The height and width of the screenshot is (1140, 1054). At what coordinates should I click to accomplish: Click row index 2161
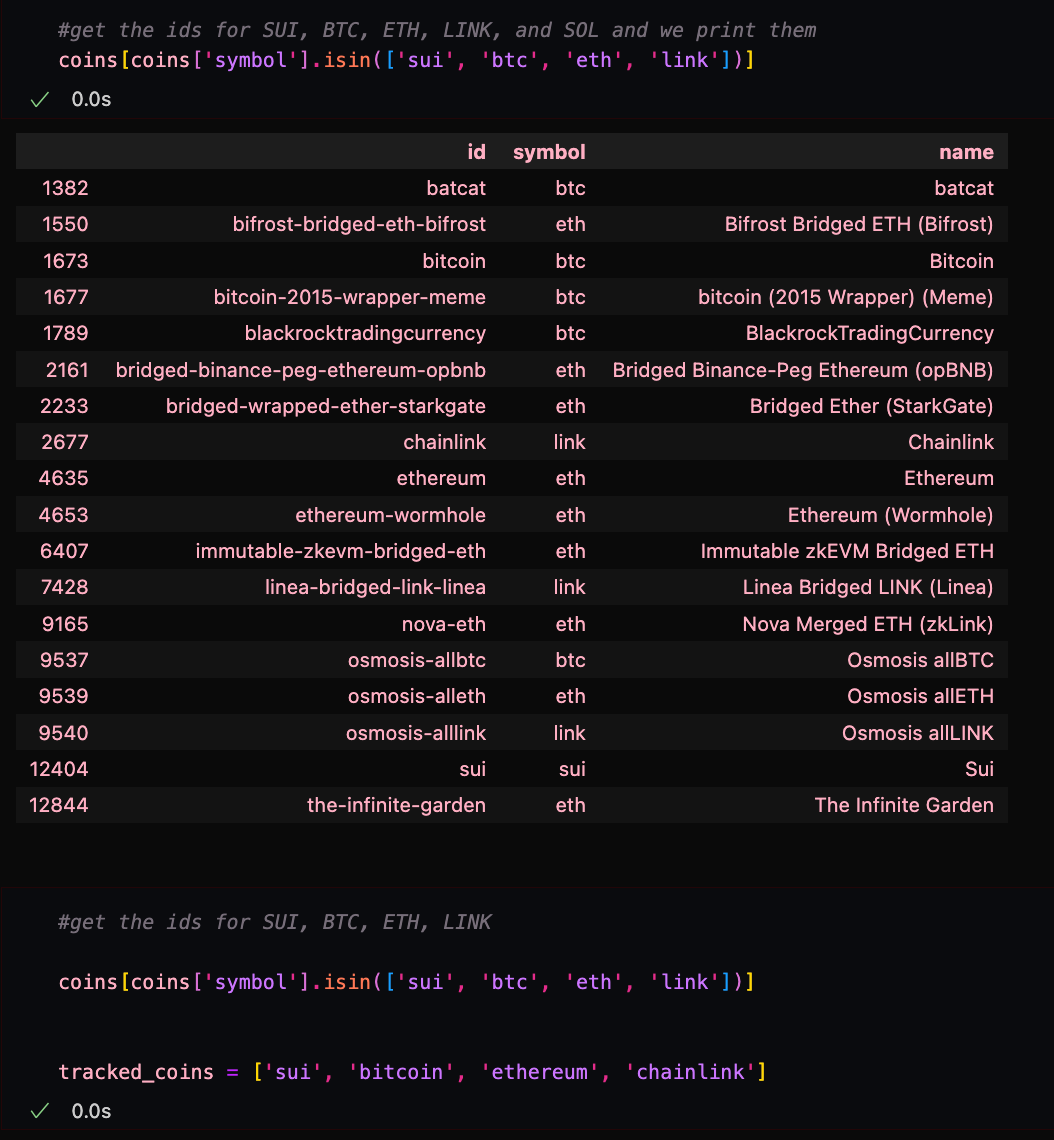coord(67,370)
